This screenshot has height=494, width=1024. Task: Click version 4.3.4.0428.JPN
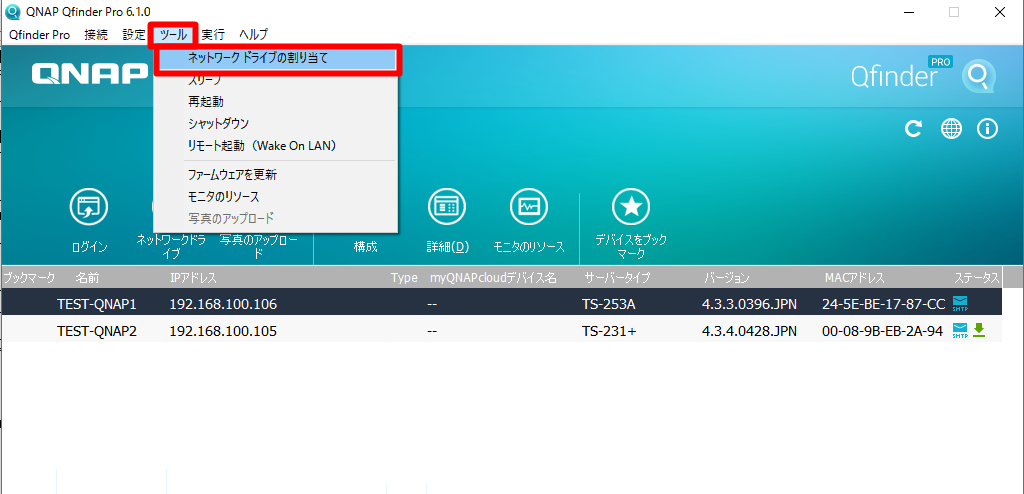(x=749, y=331)
